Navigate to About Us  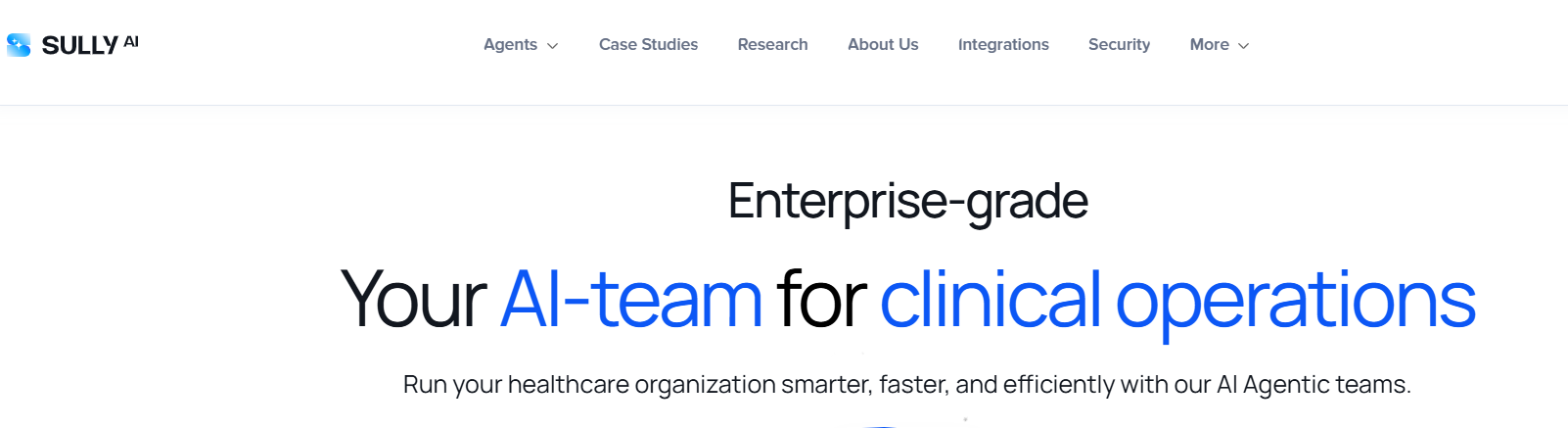pyautogui.click(x=883, y=45)
